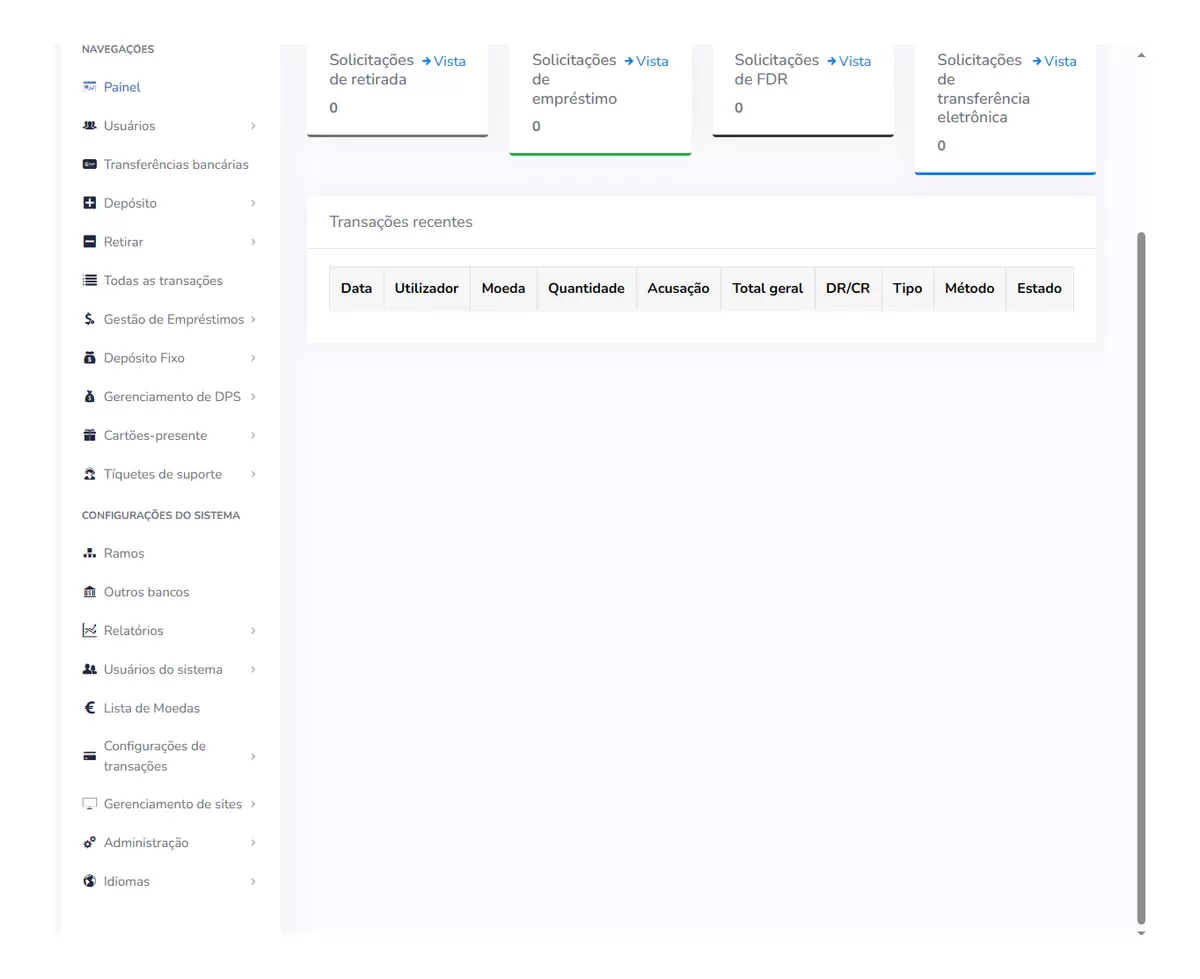This screenshot has height=979, width=1200.
Task: Open Vista link for Solicitações de FDR
Action: 849,61
